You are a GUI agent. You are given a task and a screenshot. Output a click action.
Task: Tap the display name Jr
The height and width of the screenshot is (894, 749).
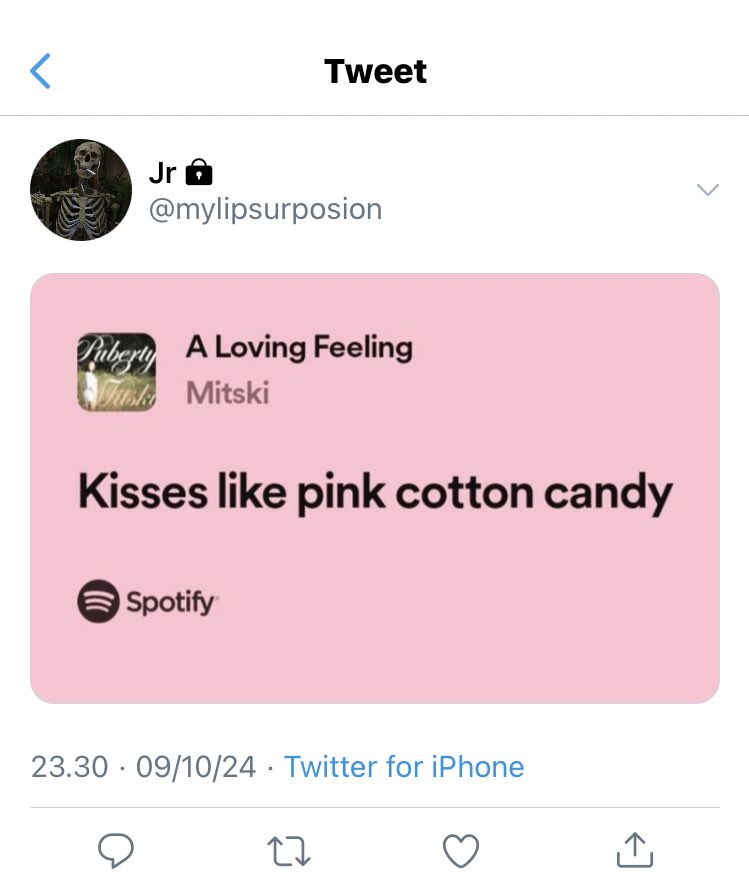pos(162,172)
